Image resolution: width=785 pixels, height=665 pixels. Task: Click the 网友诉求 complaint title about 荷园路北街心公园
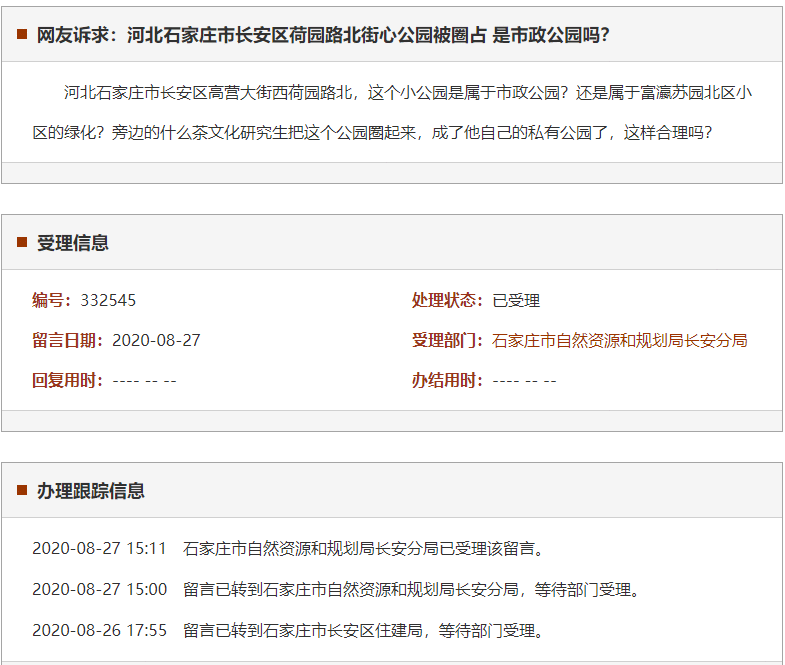click(x=323, y=35)
